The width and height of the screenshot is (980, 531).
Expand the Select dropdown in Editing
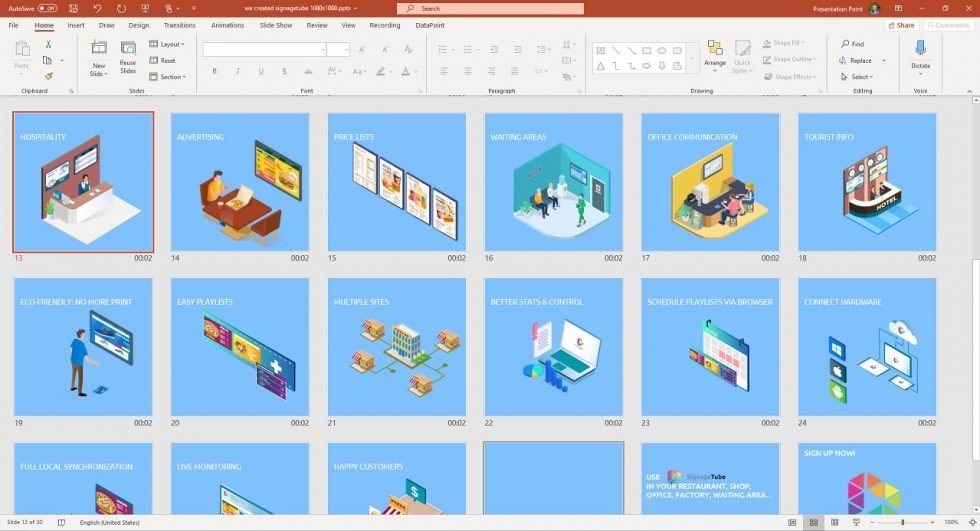click(x=856, y=77)
